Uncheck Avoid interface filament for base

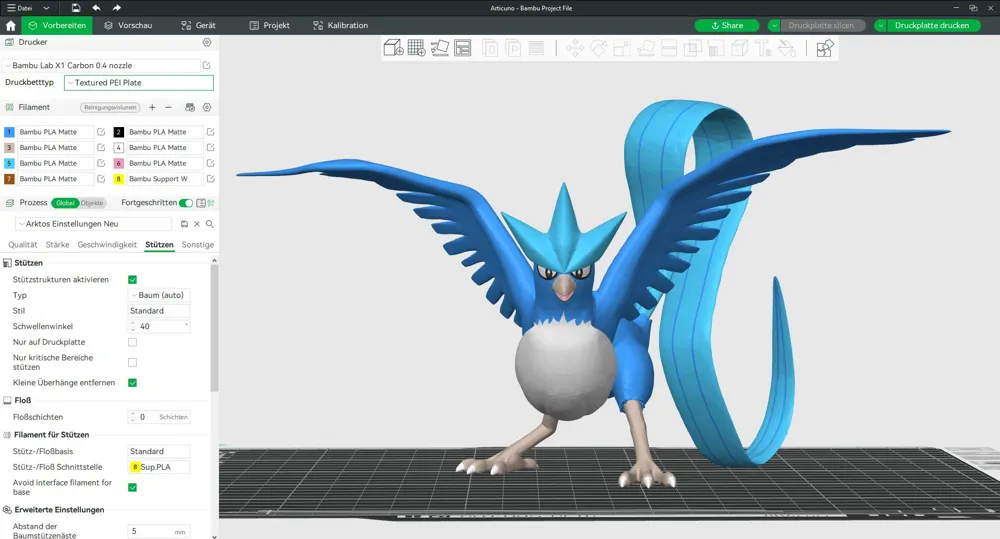[133, 487]
